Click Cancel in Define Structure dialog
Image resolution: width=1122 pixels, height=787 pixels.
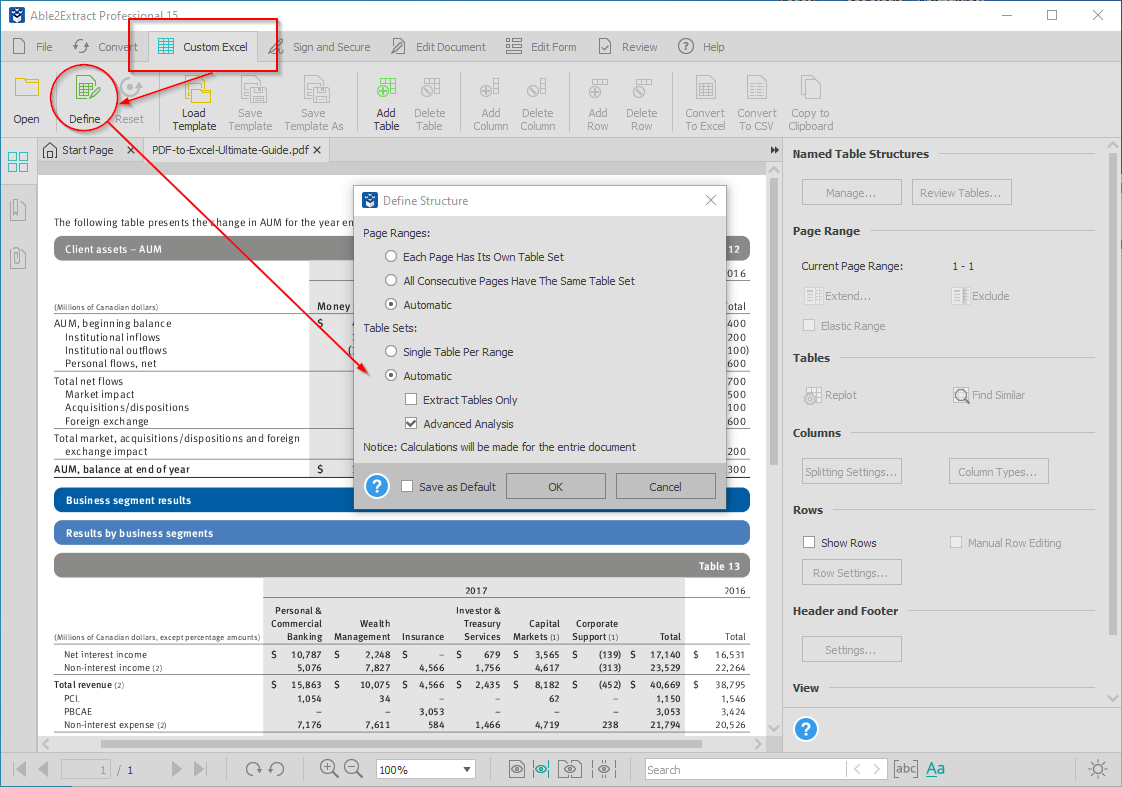(x=665, y=487)
